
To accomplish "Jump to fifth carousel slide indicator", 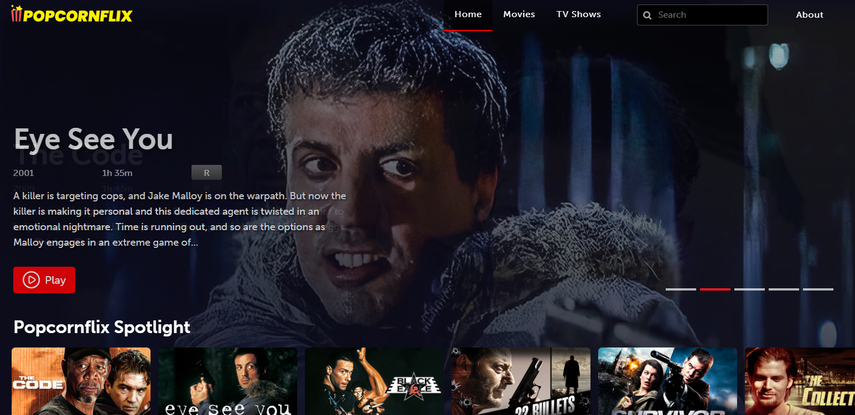I will (x=818, y=289).
